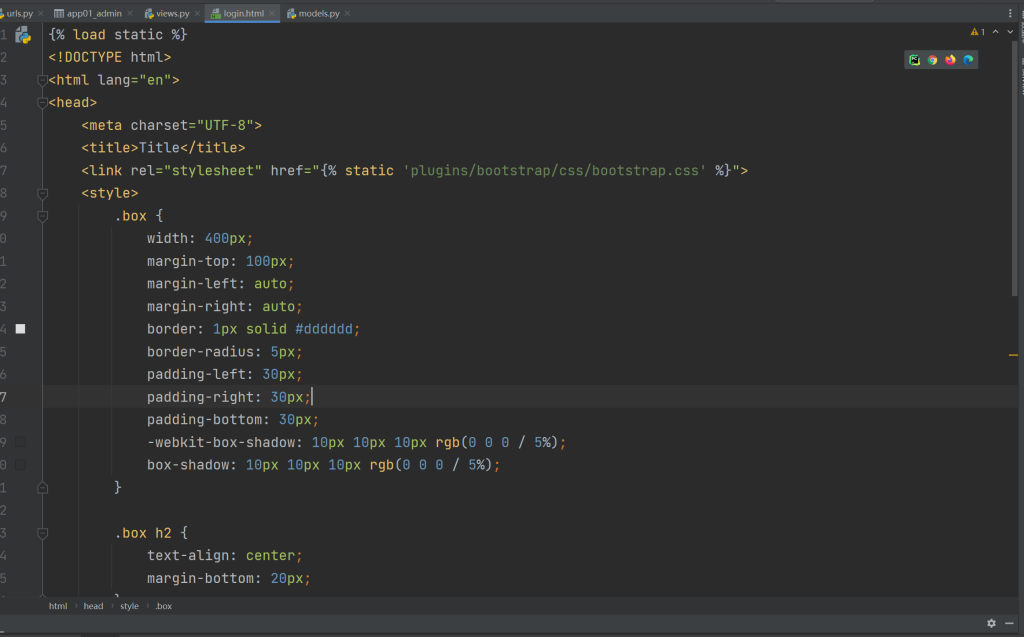Click the webkit-box-shadow gutter color swatch

point(20,442)
